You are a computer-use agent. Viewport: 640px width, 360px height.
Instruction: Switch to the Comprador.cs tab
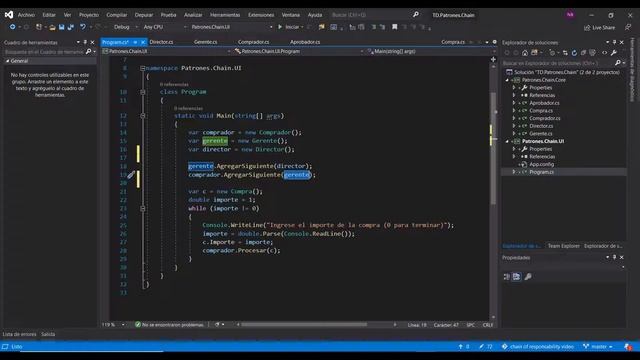pos(253,42)
